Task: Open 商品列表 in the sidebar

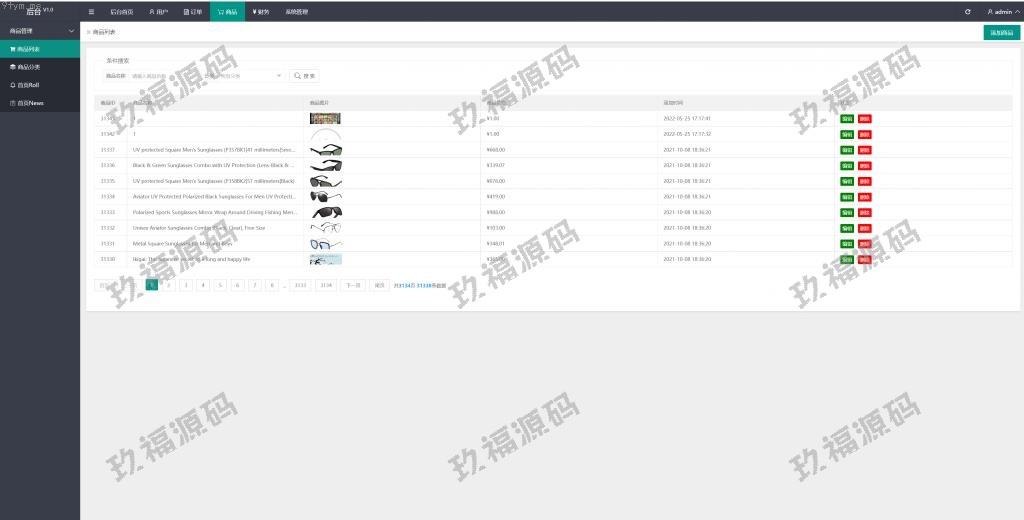Action: click(40, 49)
